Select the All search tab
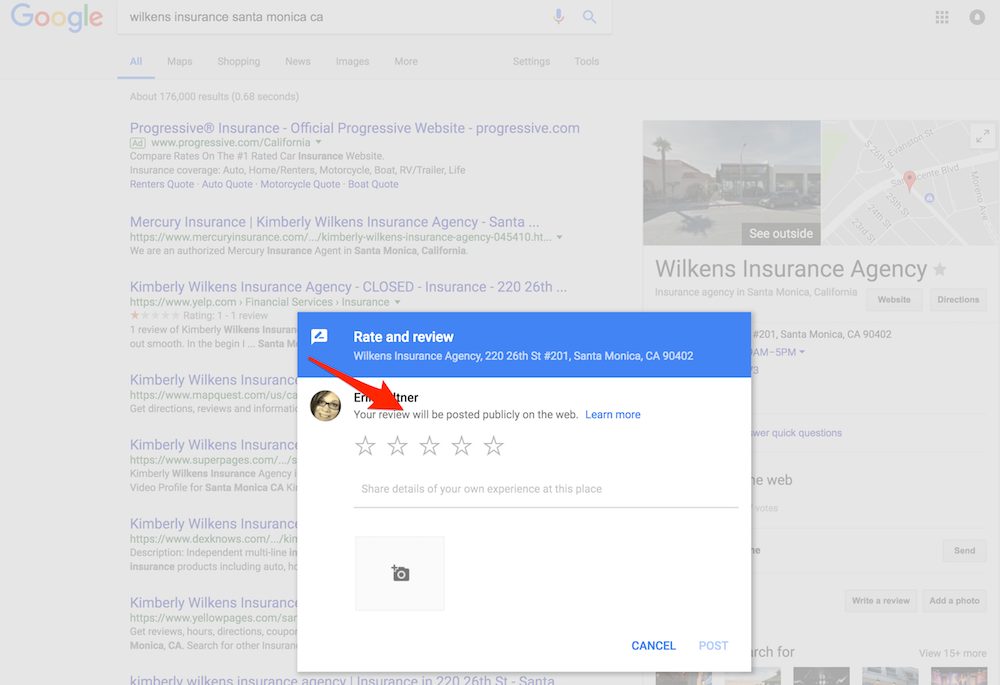 pyautogui.click(x=136, y=61)
